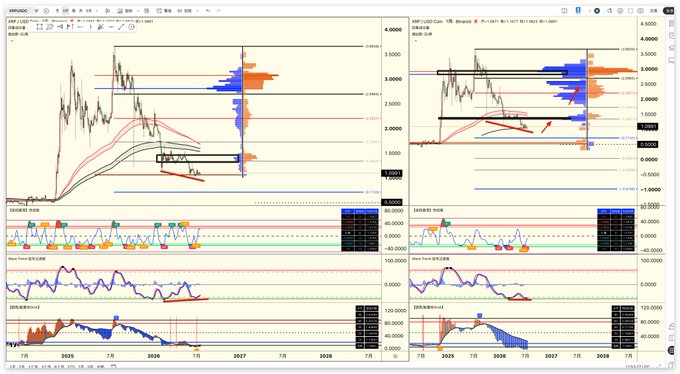Viewport: 680px width, 374px height.
Task: Click the 4.0000 price on the left price scale
Action: pyautogui.click(x=393, y=30)
